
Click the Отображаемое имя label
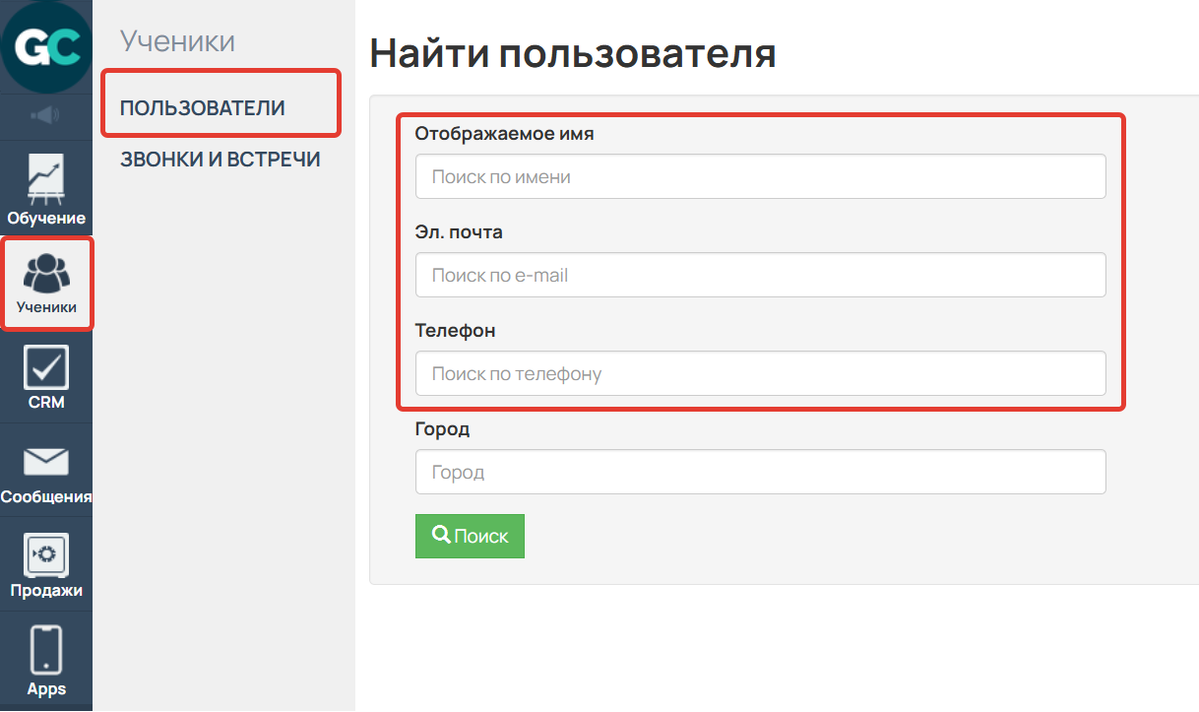tap(504, 134)
